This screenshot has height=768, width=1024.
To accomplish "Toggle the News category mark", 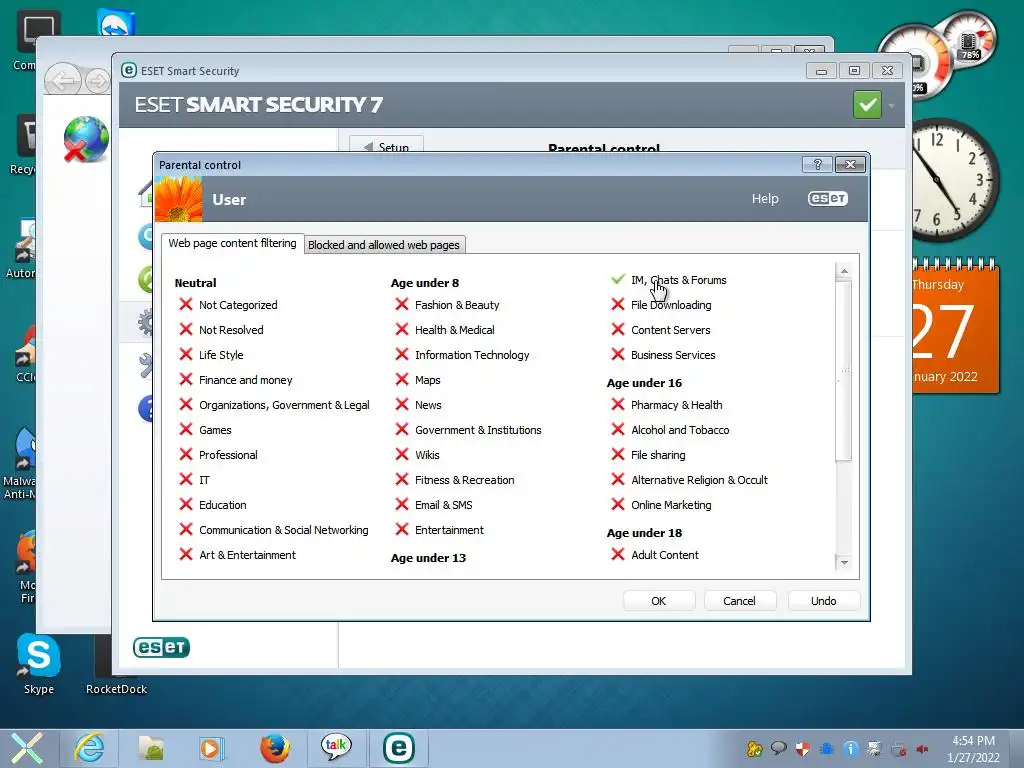I will pos(402,404).
